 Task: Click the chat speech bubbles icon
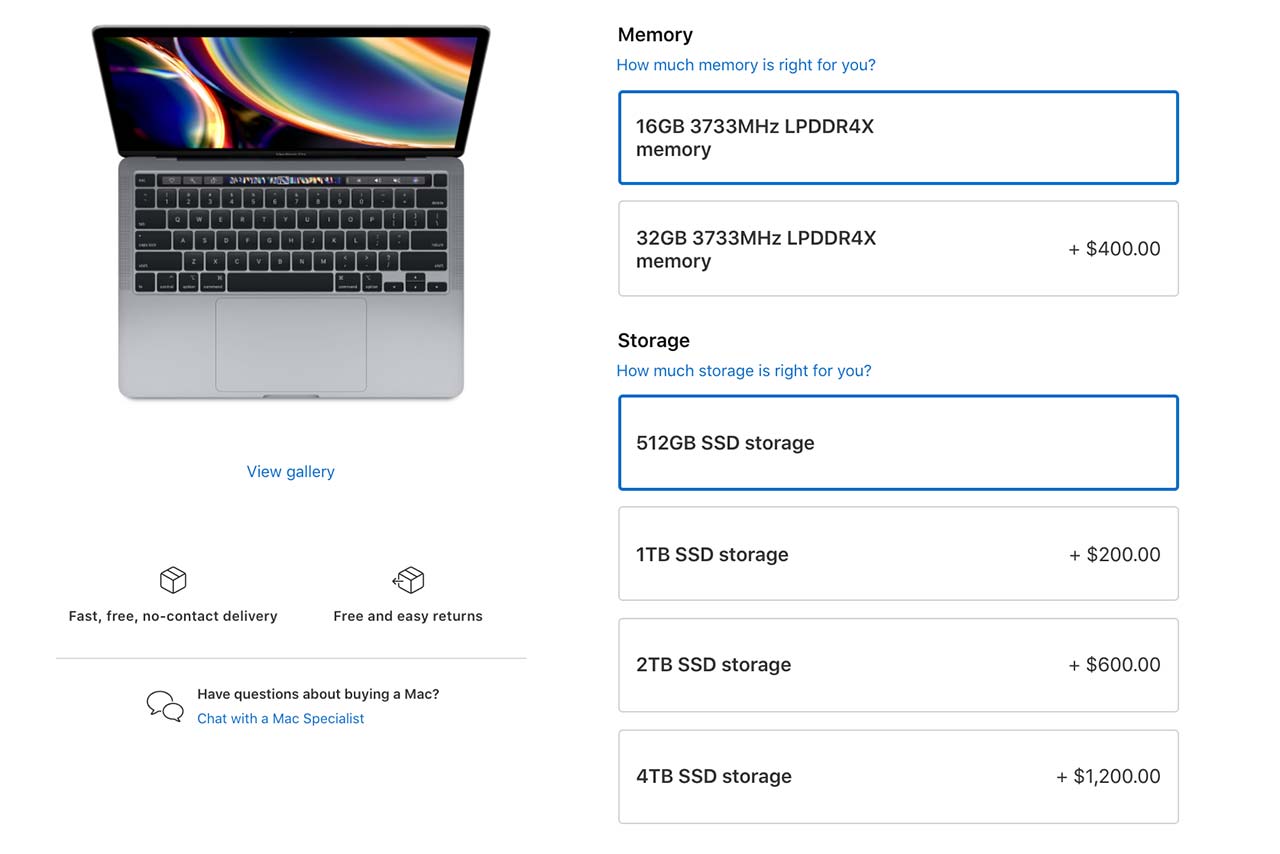coord(165,706)
